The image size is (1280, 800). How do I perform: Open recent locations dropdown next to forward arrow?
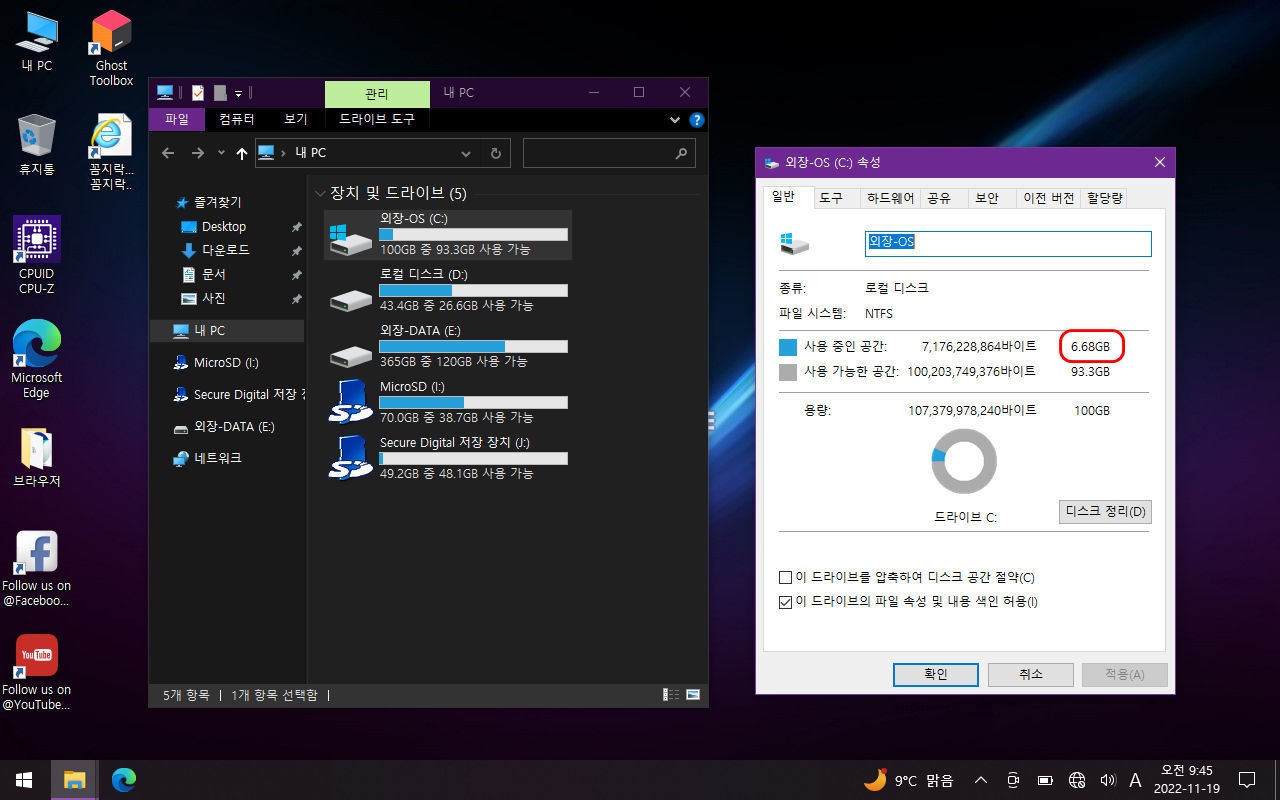tap(220, 154)
